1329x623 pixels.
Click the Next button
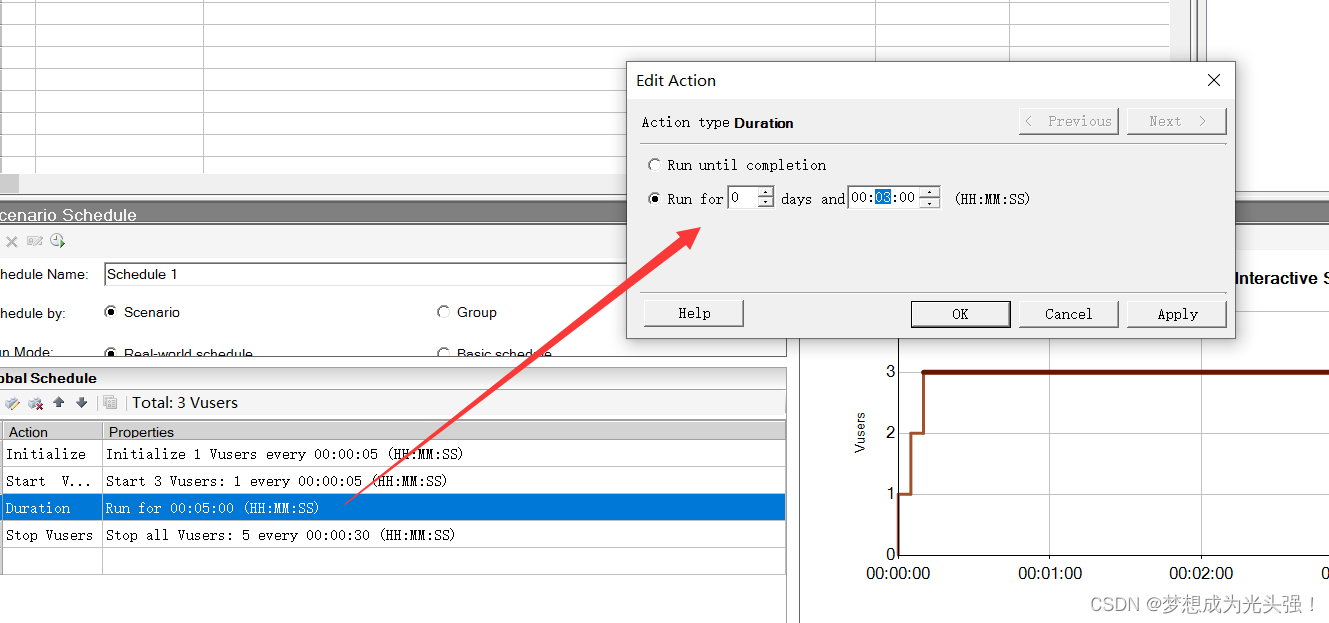(1176, 121)
